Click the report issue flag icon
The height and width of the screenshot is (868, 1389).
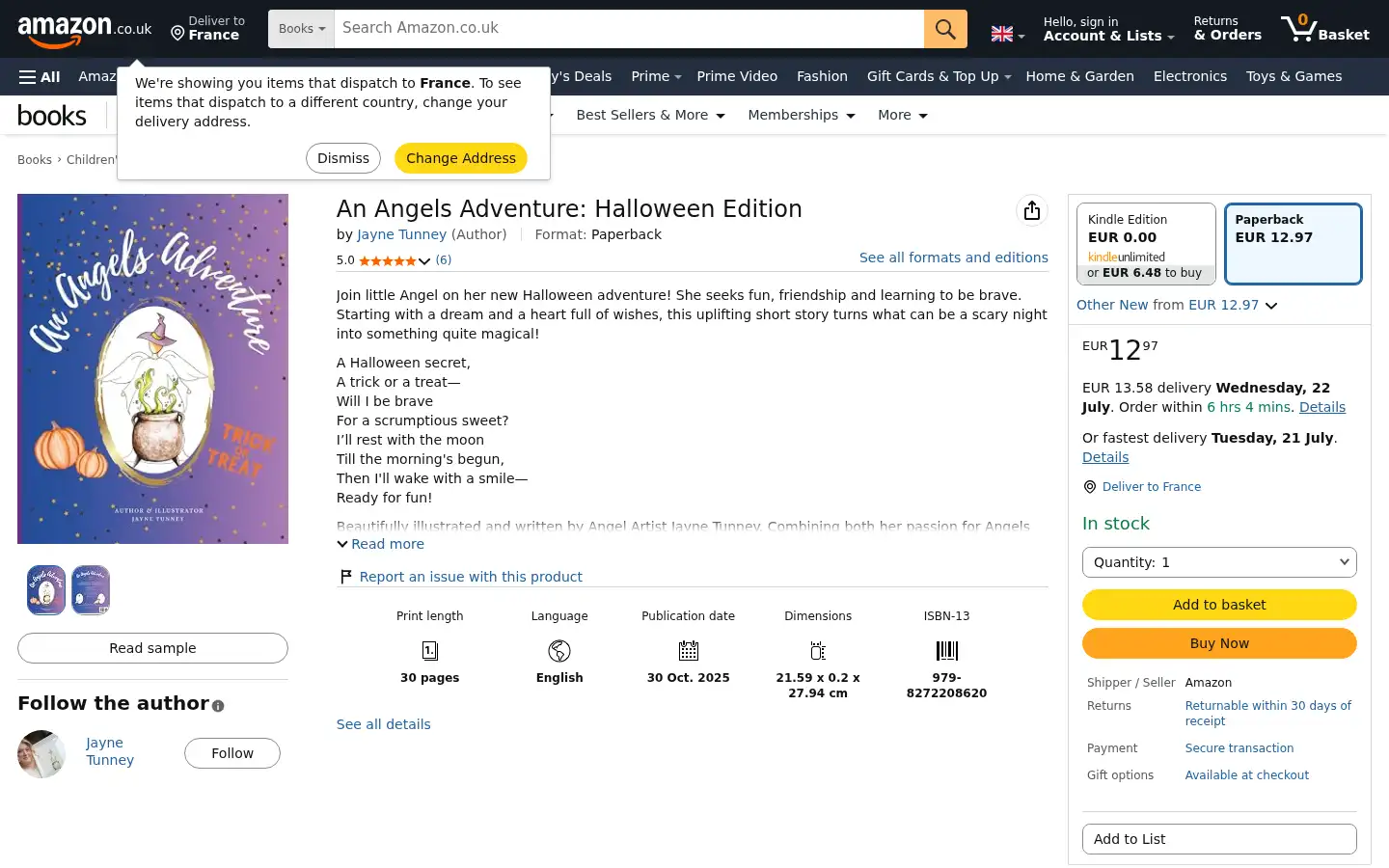pos(345,577)
